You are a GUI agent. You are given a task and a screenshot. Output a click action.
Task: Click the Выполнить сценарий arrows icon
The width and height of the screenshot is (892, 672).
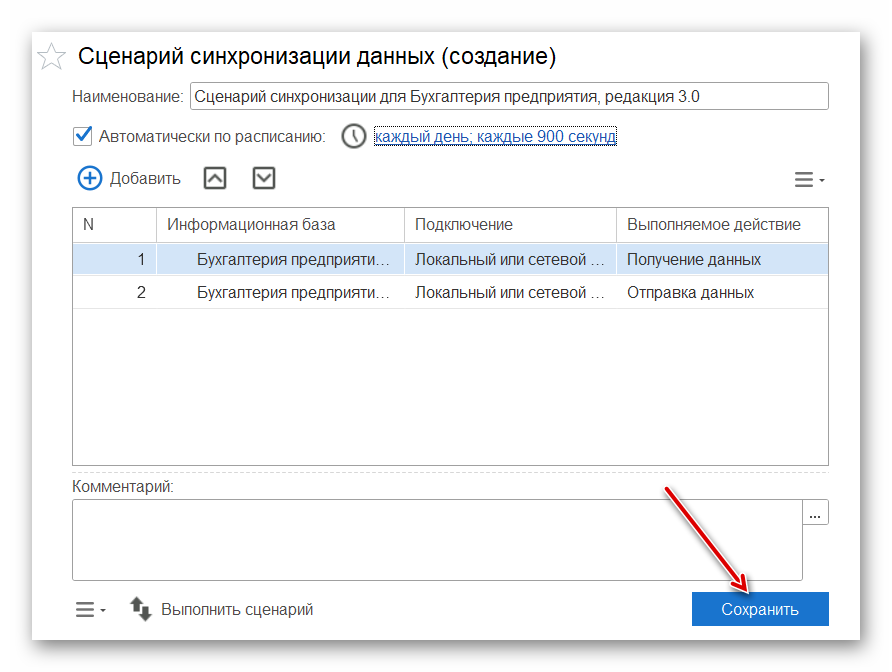pos(141,609)
